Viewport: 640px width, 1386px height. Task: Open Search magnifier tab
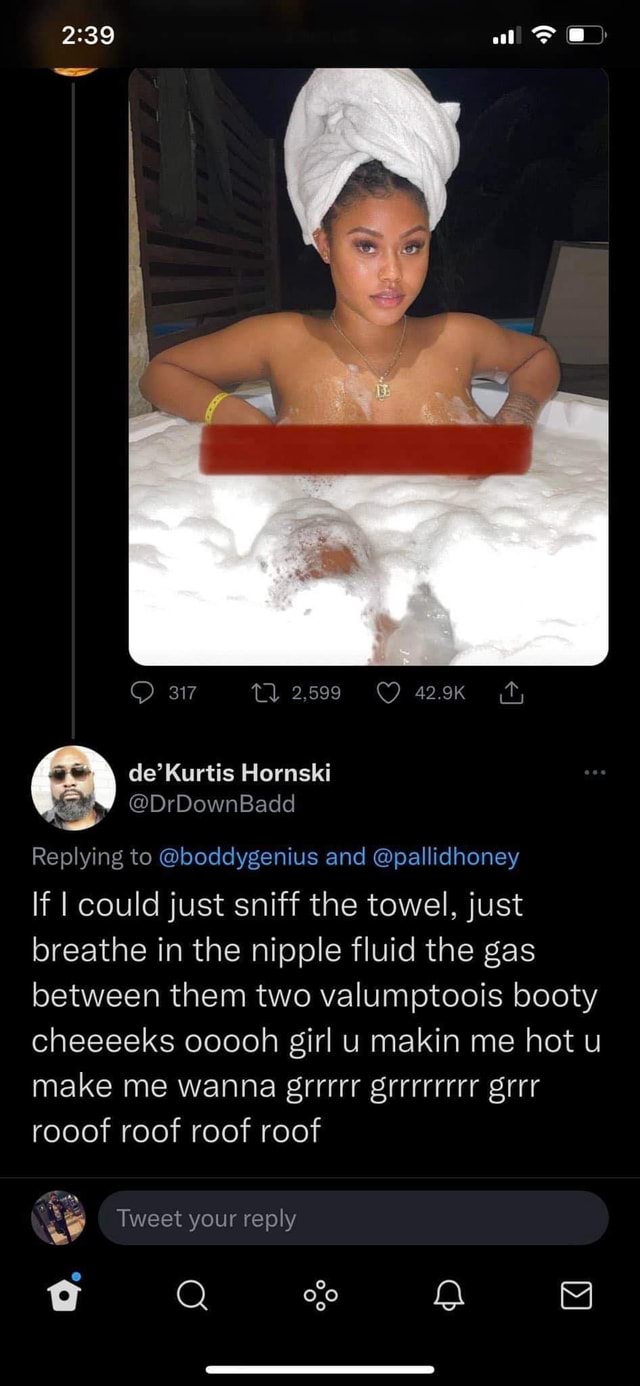(x=190, y=1295)
